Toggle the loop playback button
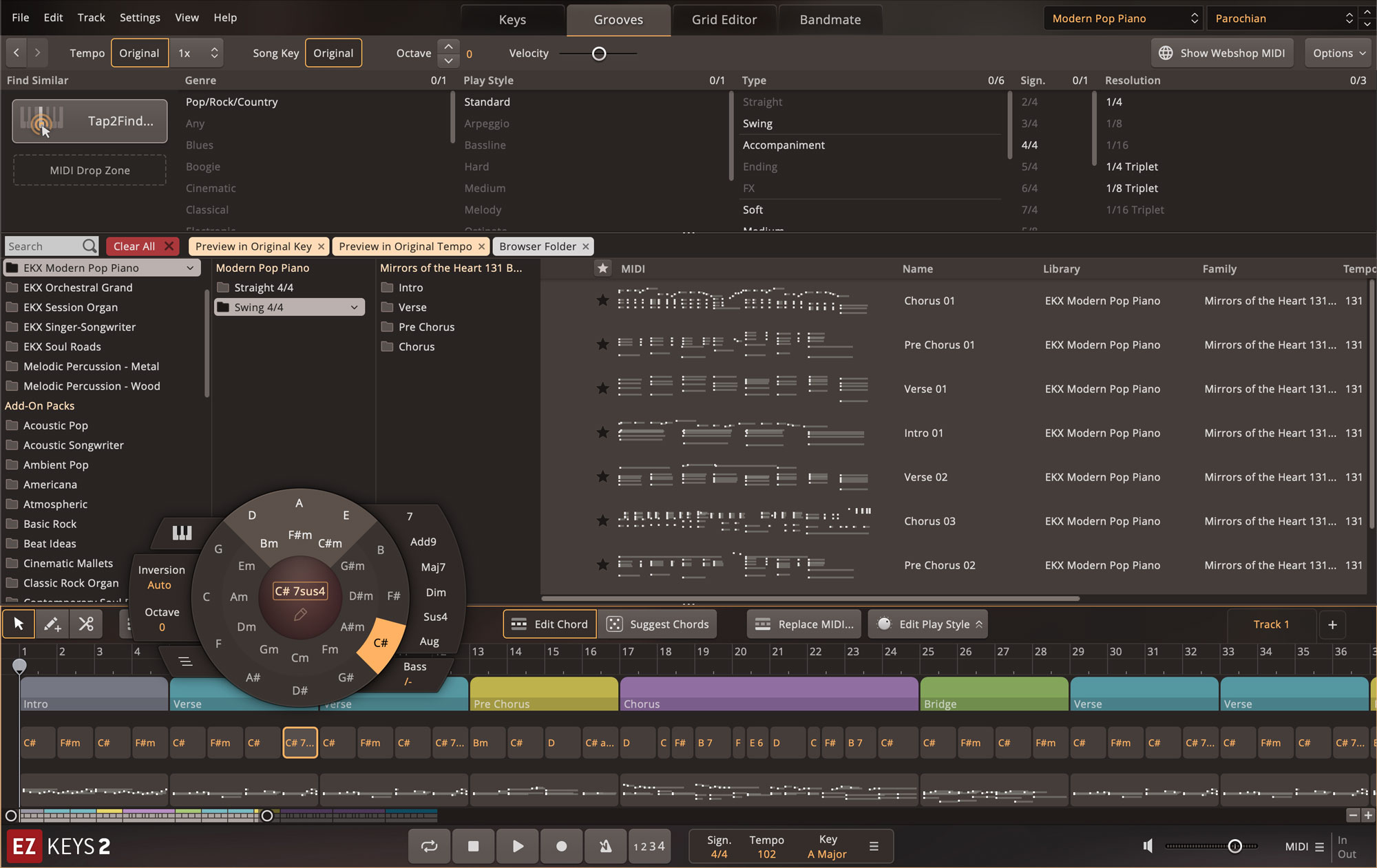The width and height of the screenshot is (1377, 868). pyautogui.click(x=430, y=846)
